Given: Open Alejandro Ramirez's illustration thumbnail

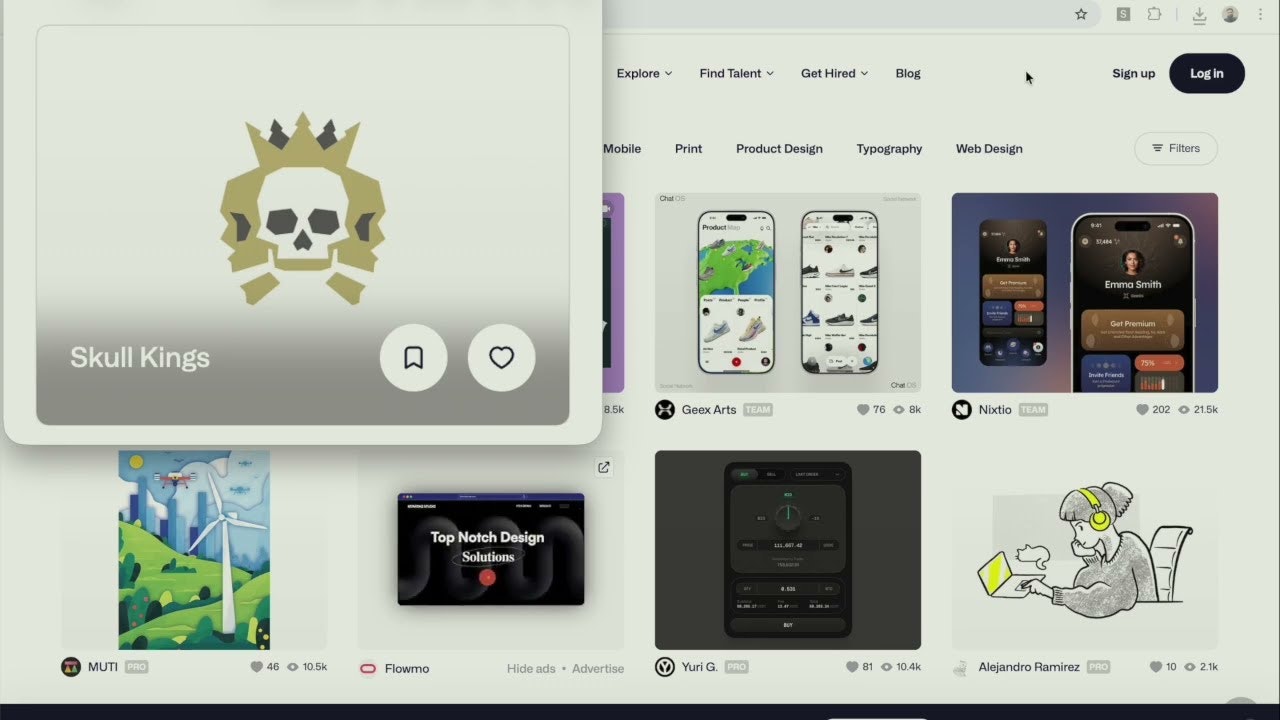Looking at the screenshot, I should pos(1084,550).
